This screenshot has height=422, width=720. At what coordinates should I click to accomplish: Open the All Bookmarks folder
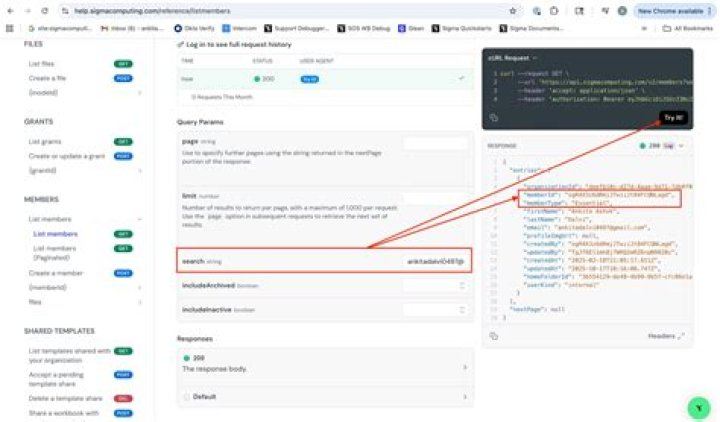tap(687, 28)
